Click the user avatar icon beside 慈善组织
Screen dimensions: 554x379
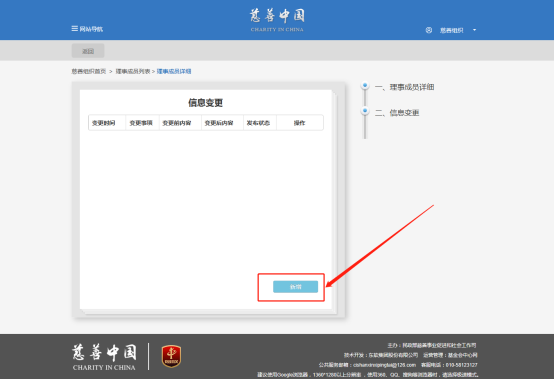(x=429, y=30)
